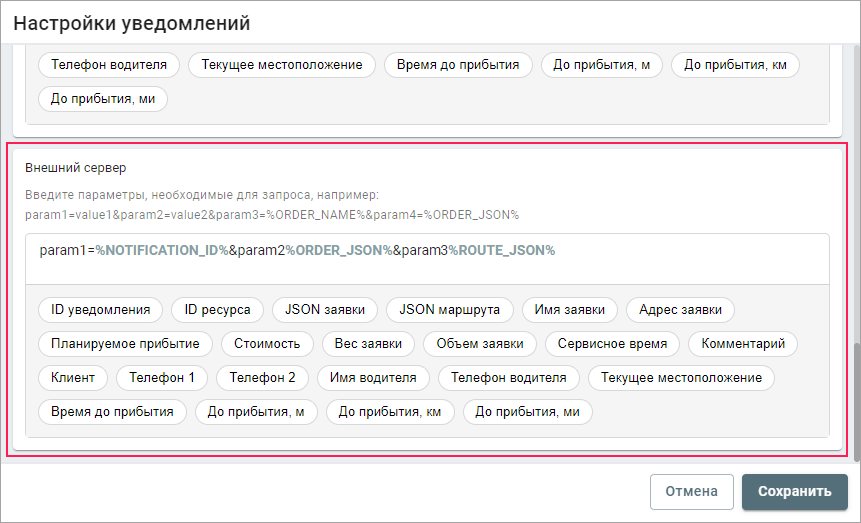Select the "Комментарий" chip
861x523 pixels.
point(743,344)
